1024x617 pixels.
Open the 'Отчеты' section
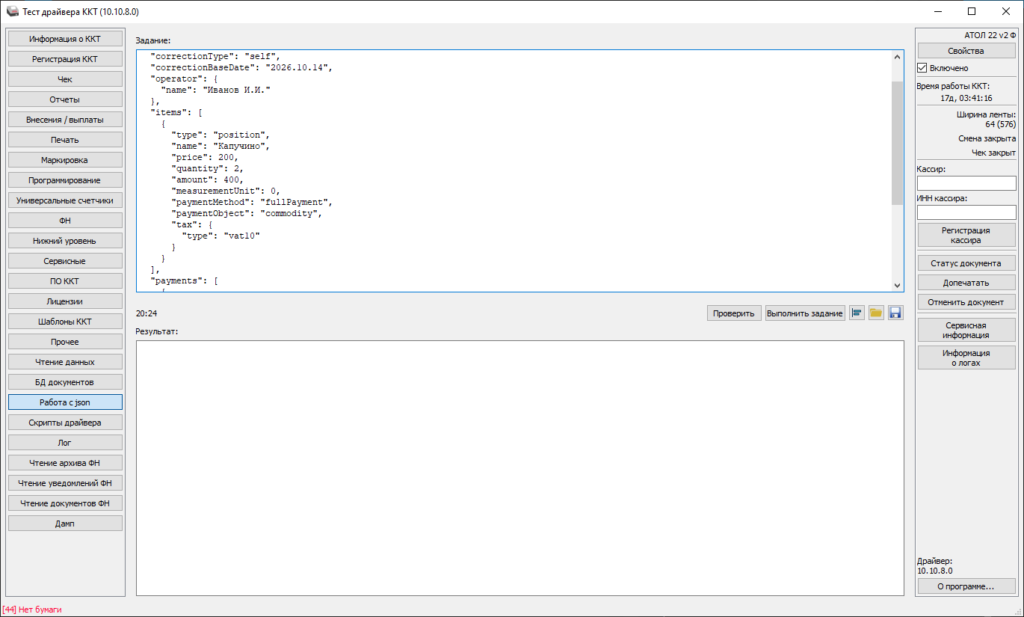point(65,100)
